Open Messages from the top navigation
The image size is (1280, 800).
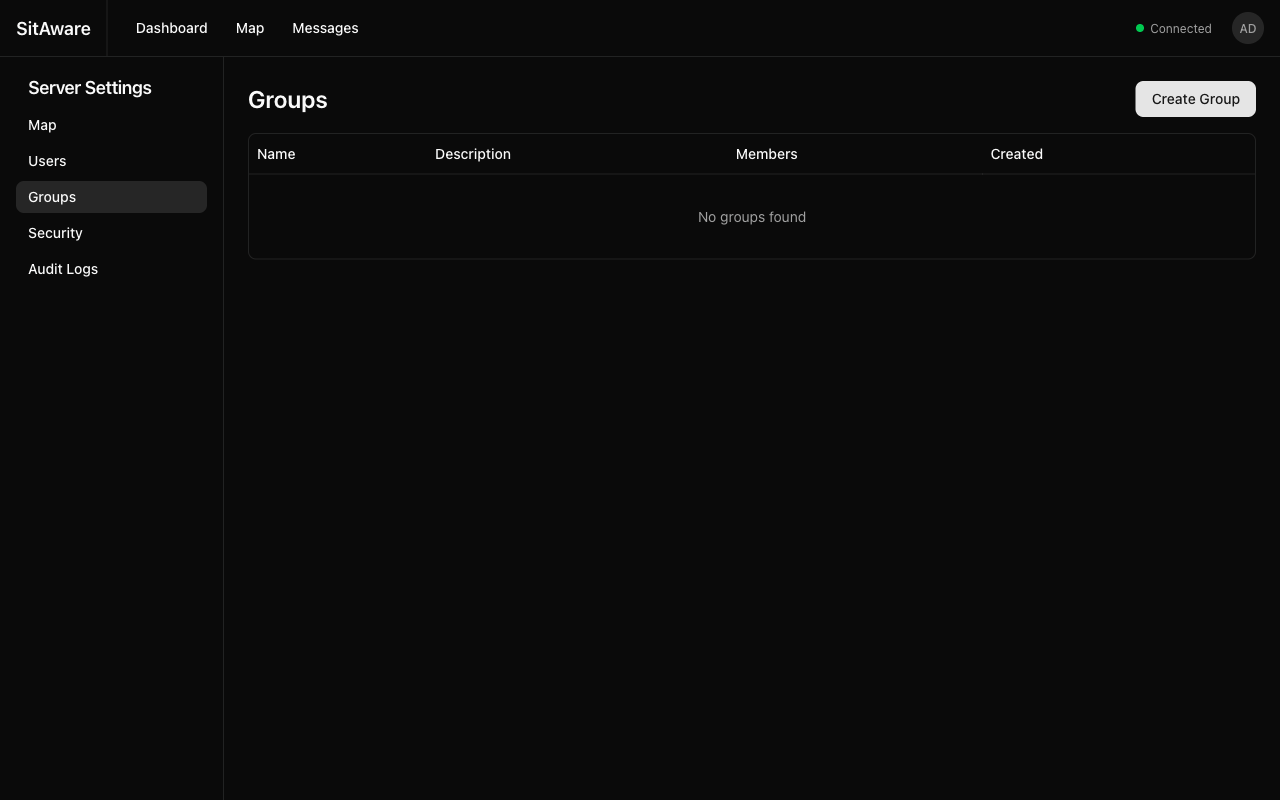coord(325,28)
